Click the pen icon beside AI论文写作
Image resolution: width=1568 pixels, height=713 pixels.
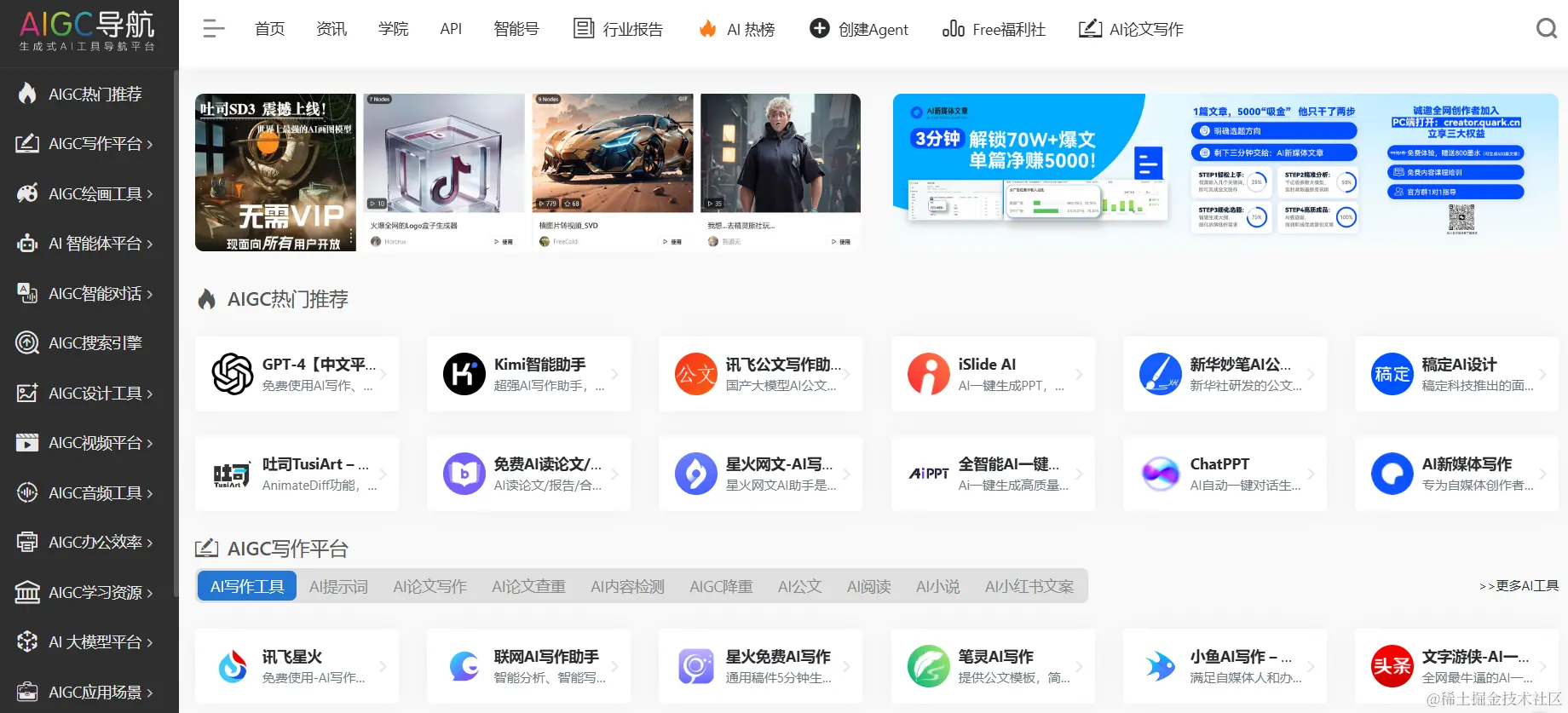tap(1090, 28)
